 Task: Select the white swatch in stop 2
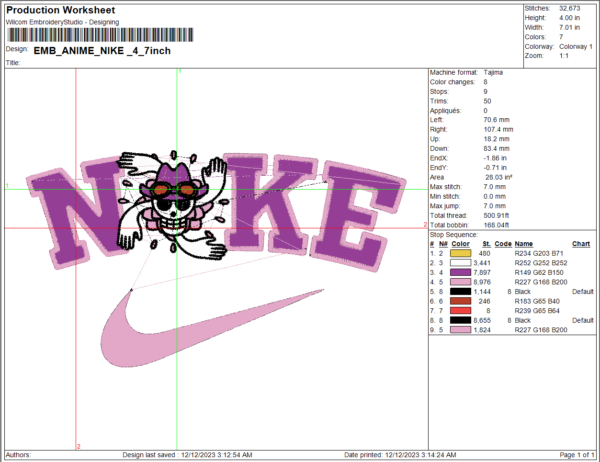point(460,263)
